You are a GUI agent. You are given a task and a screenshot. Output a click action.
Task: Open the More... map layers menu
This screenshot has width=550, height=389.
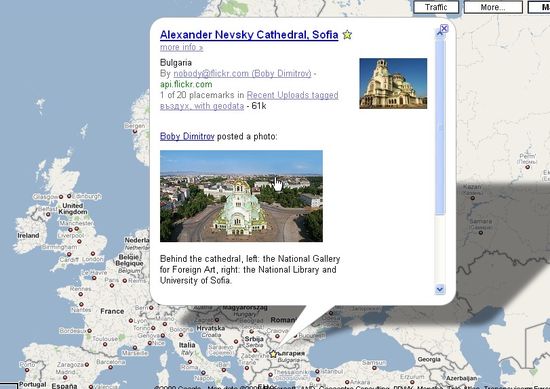pos(493,7)
